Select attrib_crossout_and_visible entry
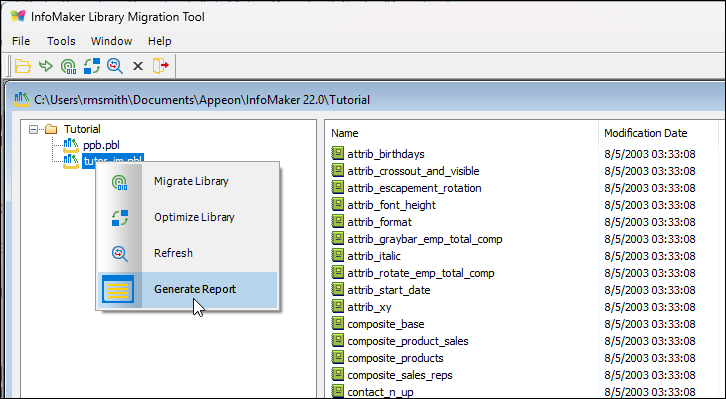The image size is (726, 399). (x=413, y=171)
